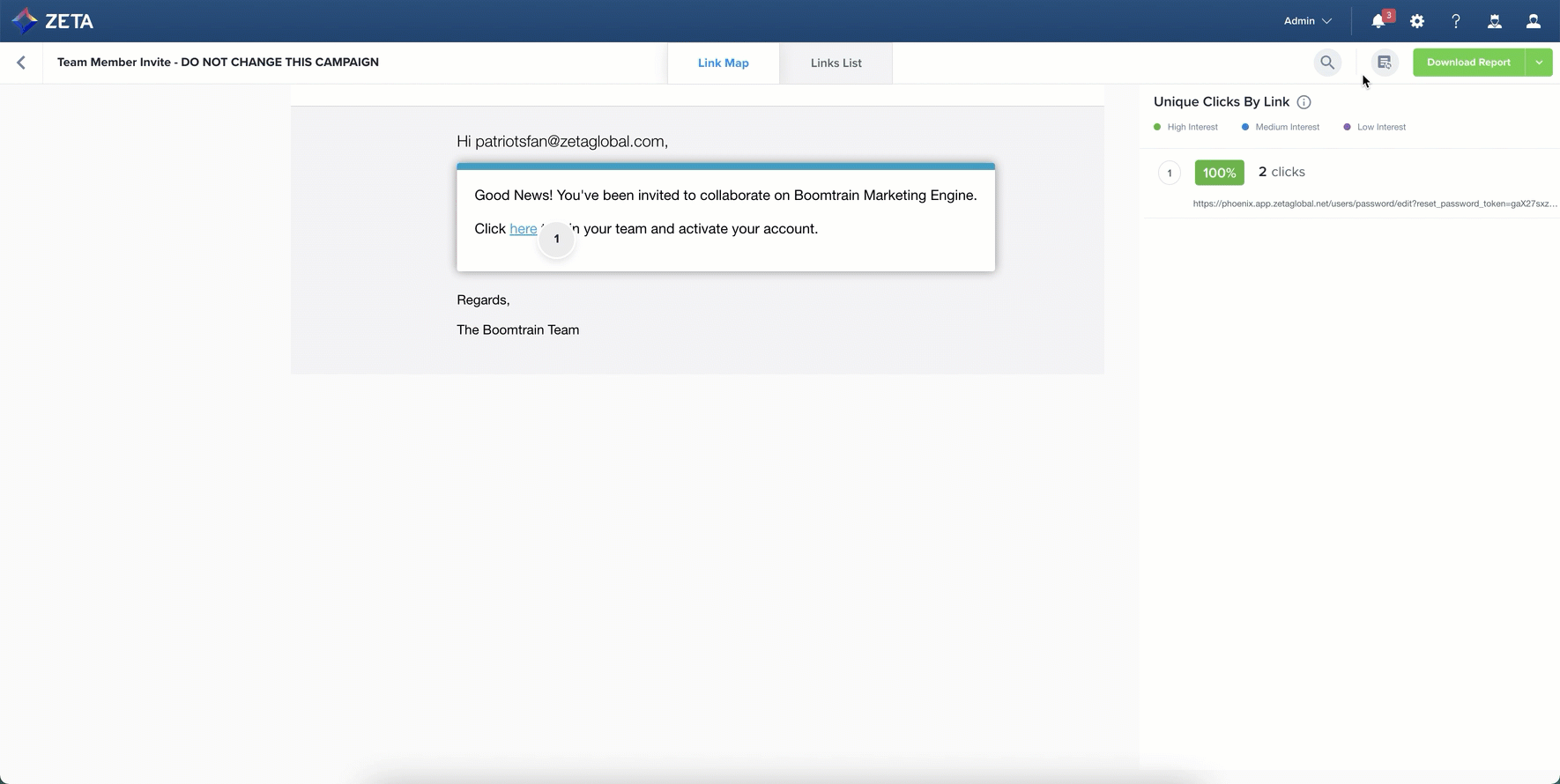Expand the Download Report arrow dropdown
The height and width of the screenshot is (784, 1560).
coord(1539,63)
